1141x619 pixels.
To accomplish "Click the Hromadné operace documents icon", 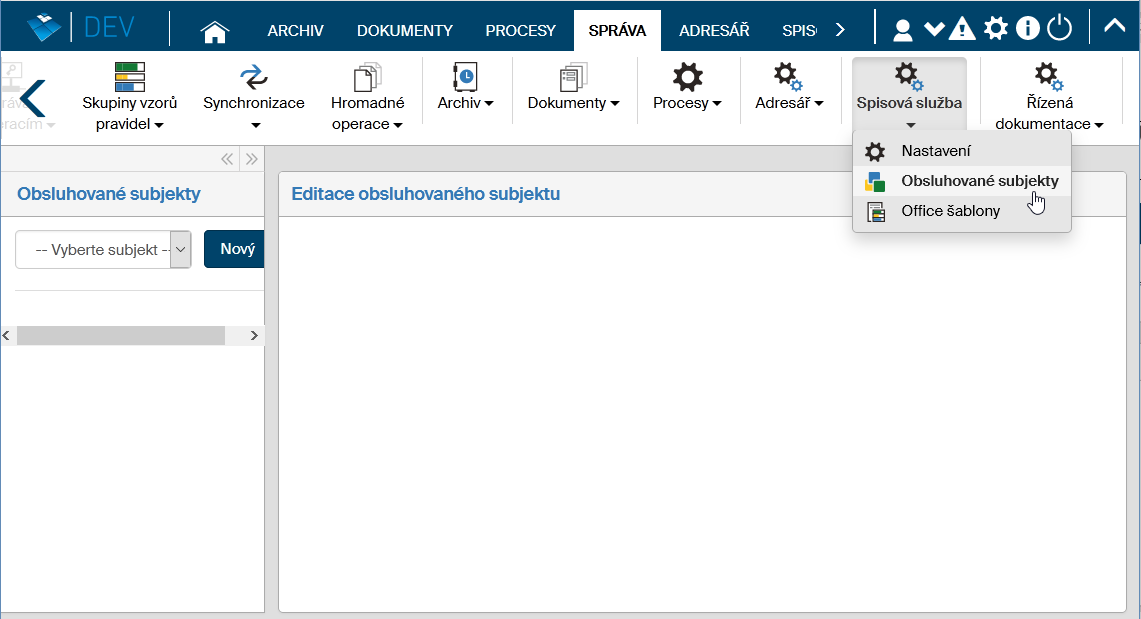I will point(368,77).
